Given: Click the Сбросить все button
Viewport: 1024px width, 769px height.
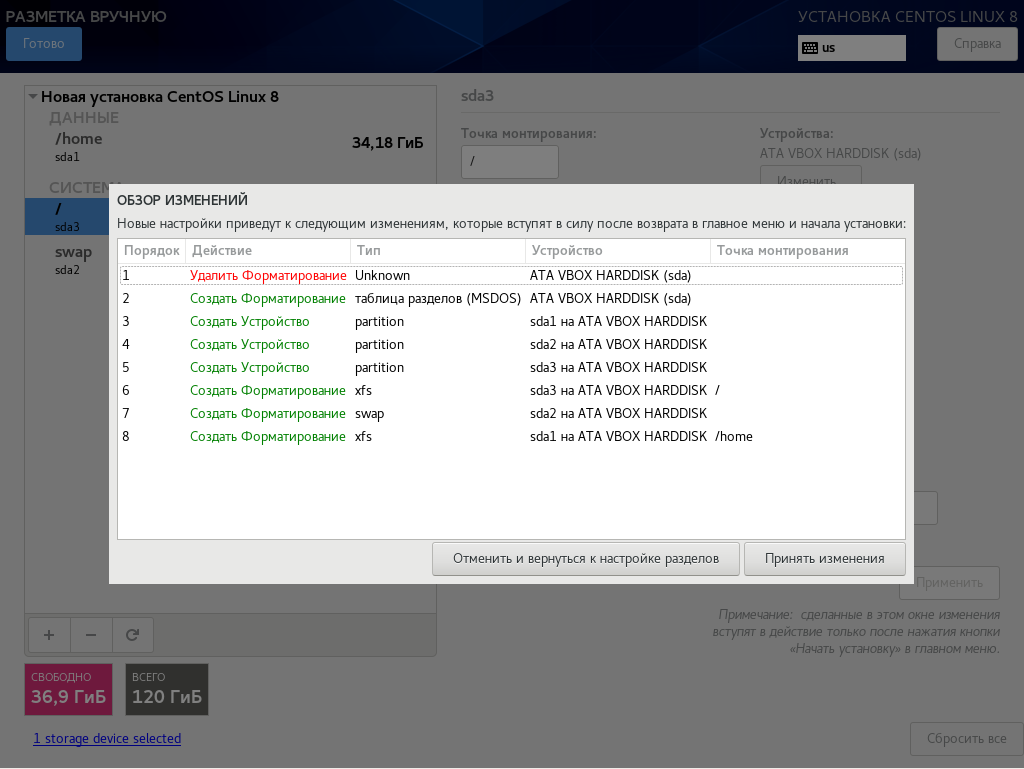Looking at the screenshot, I should click(967, 738).
